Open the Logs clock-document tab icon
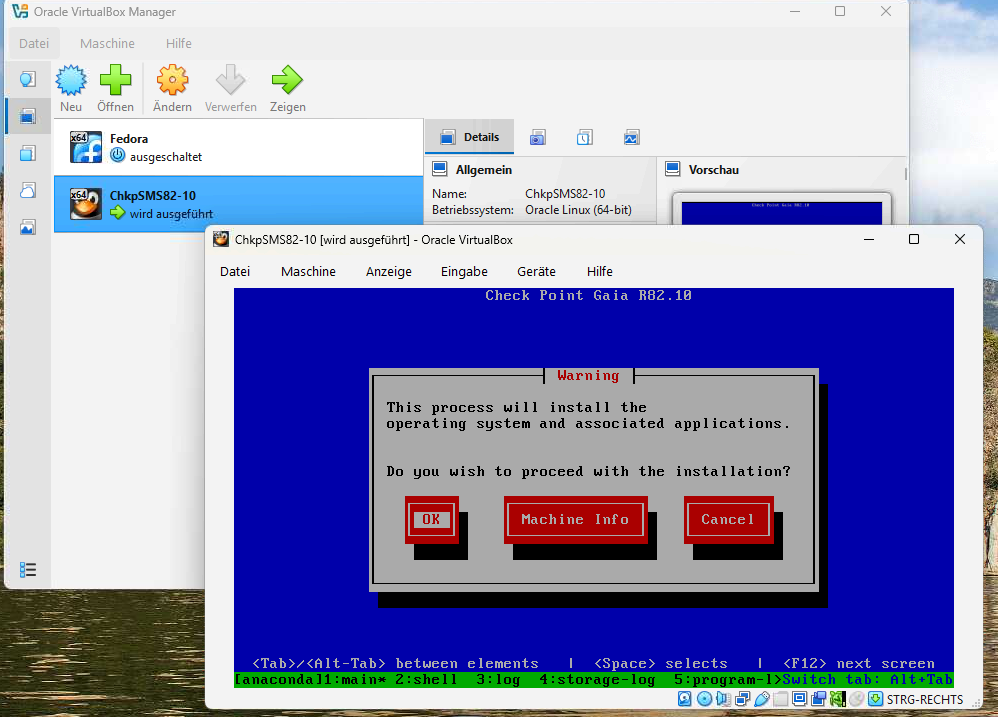The height and width of the screenshot is (717, 998). tap(585, 137)
